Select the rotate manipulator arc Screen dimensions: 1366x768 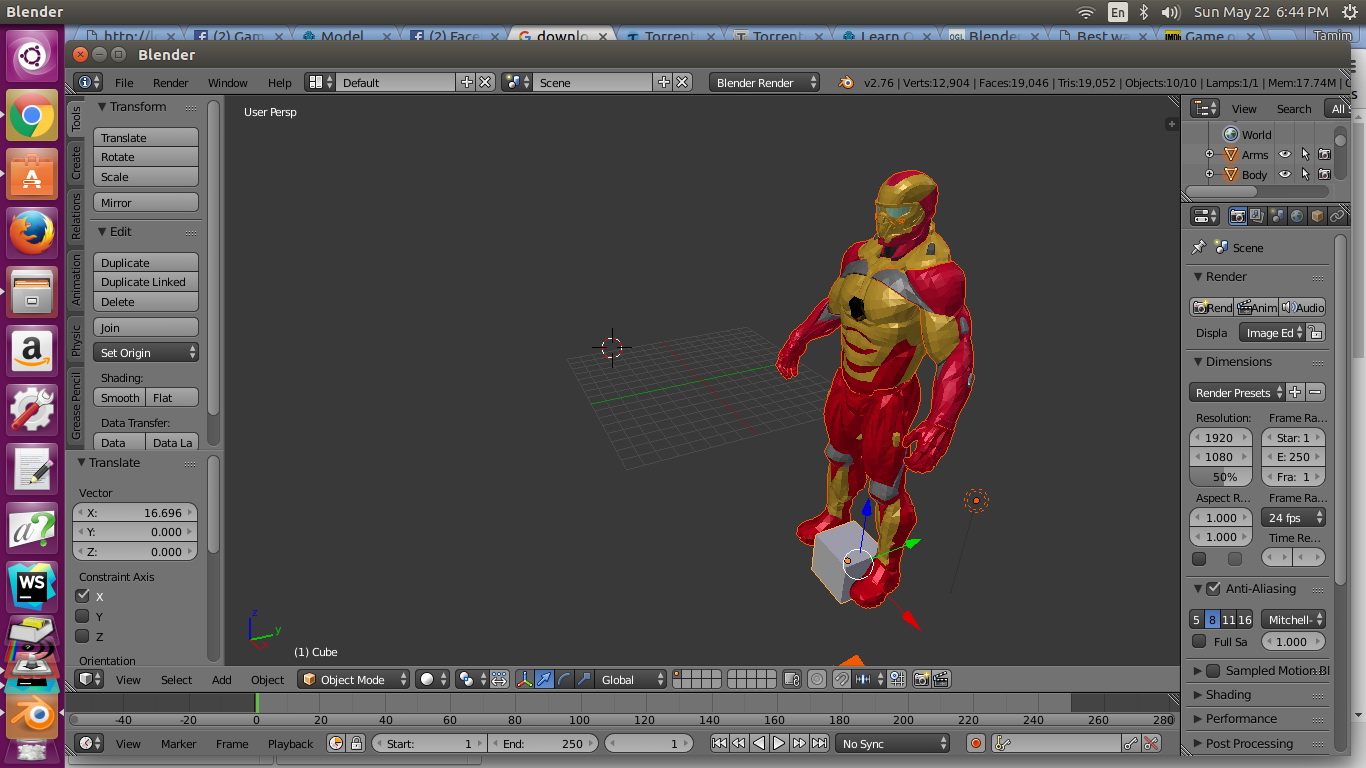pos(564,679)
